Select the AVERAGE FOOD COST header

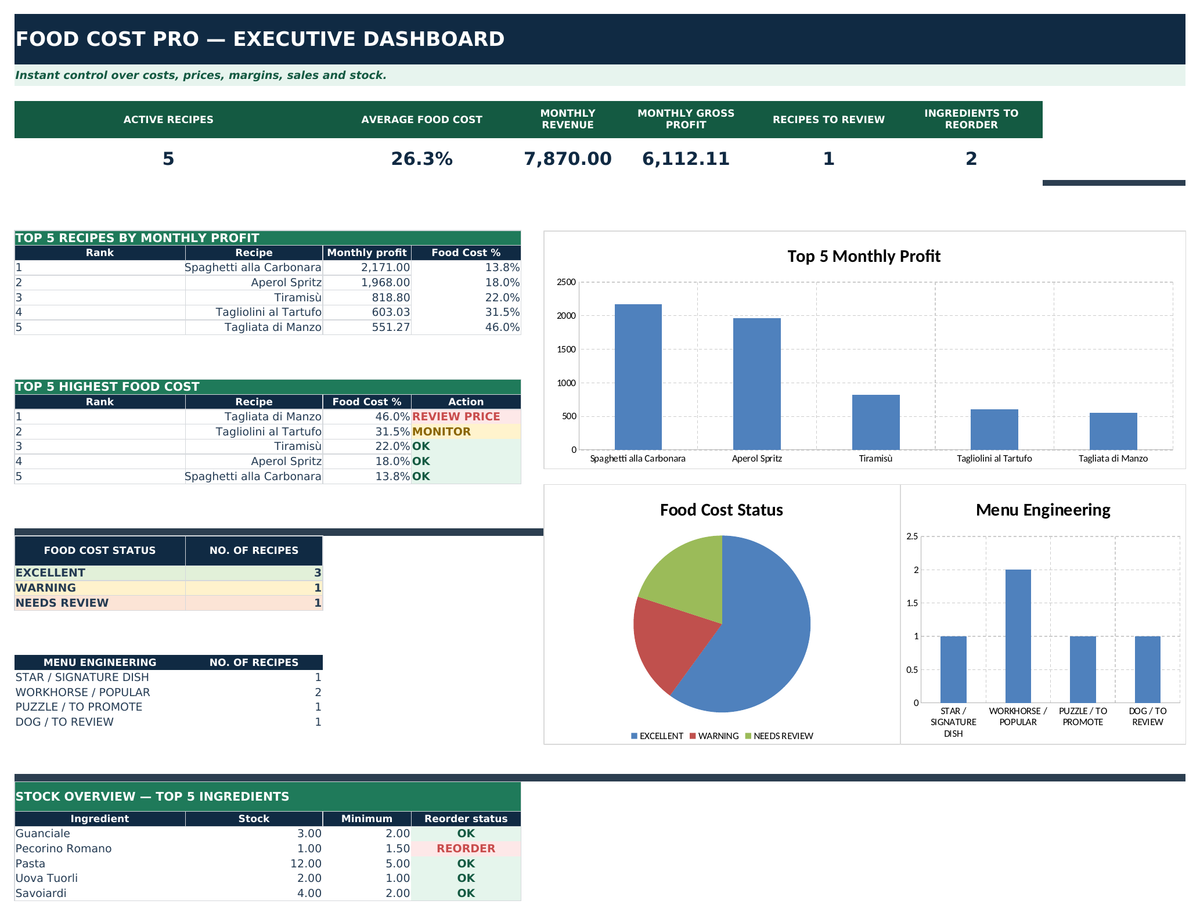[421, 119]
